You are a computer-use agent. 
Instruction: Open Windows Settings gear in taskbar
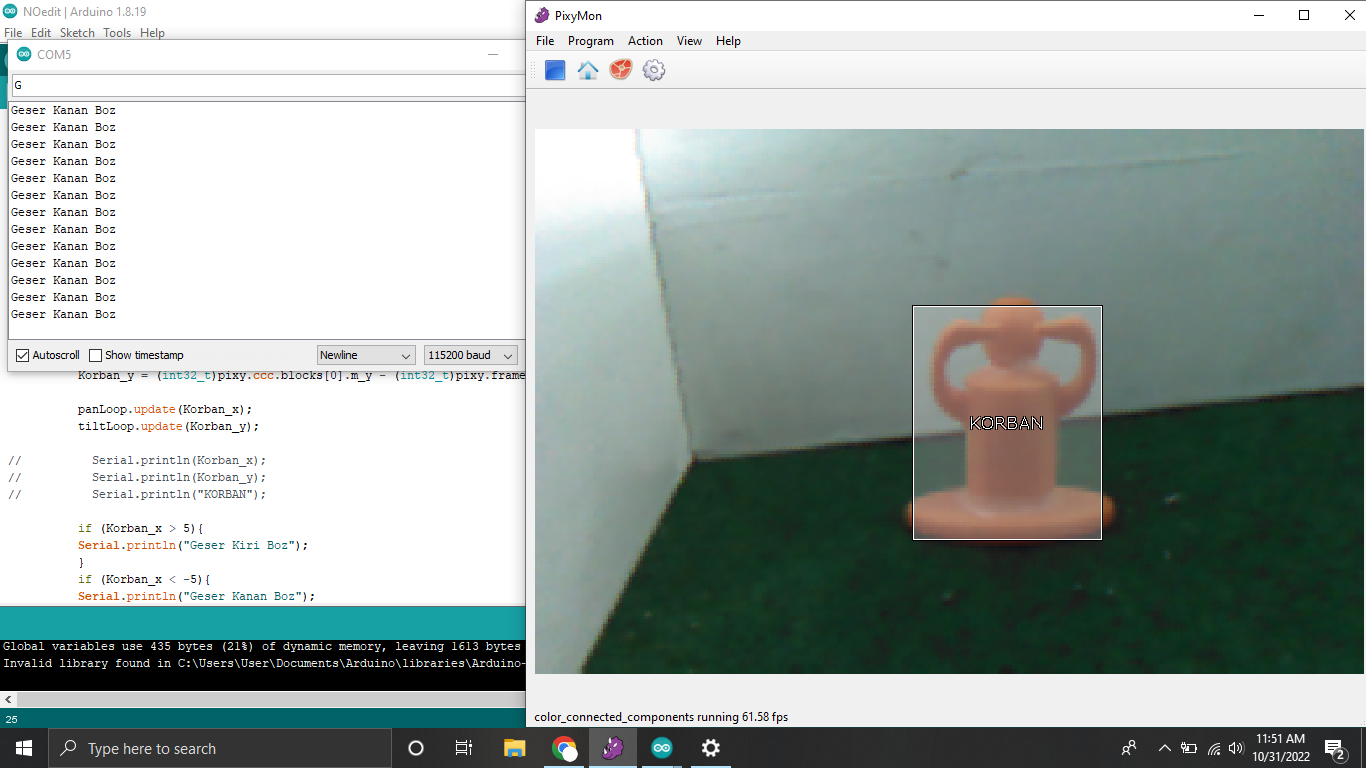[710, 748]
